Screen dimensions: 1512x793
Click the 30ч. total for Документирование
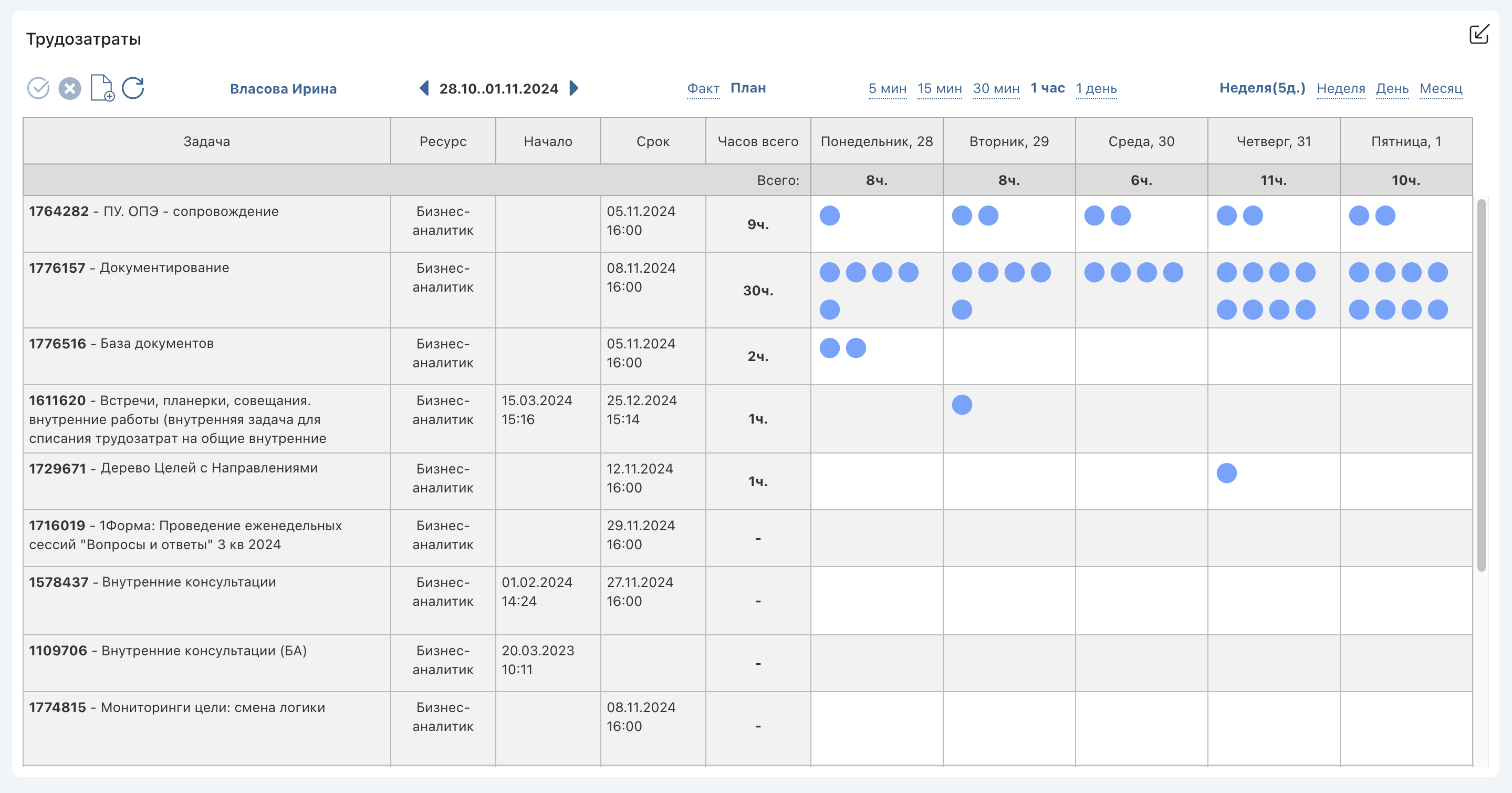click(x=758, y=290)
